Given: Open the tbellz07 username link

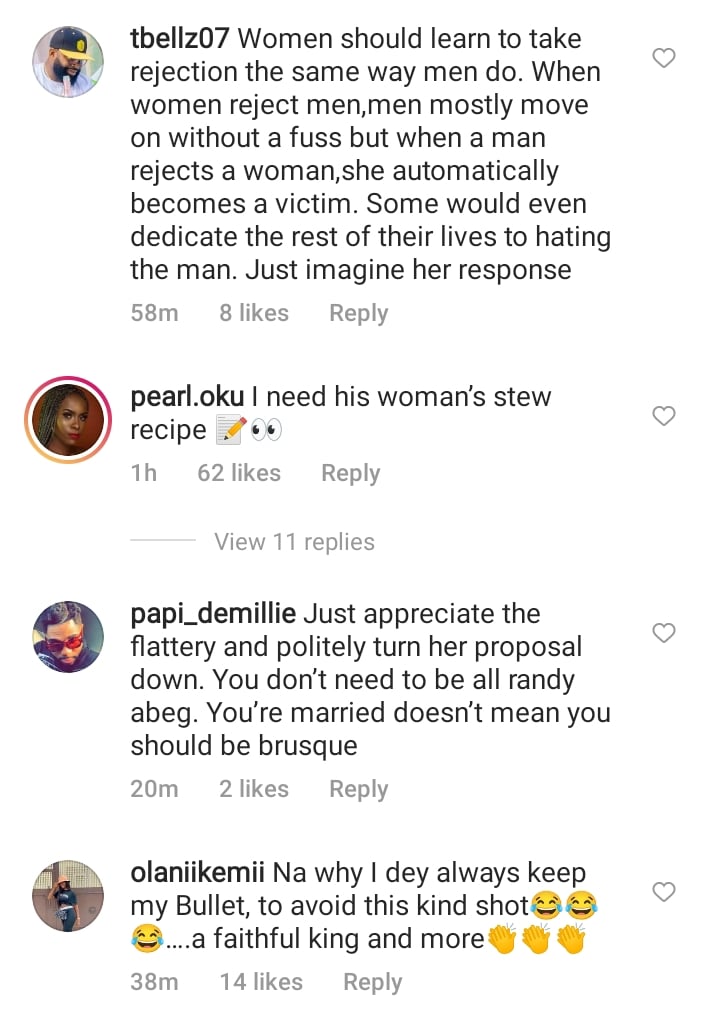Looking at the screenshot, I should 181,39.
